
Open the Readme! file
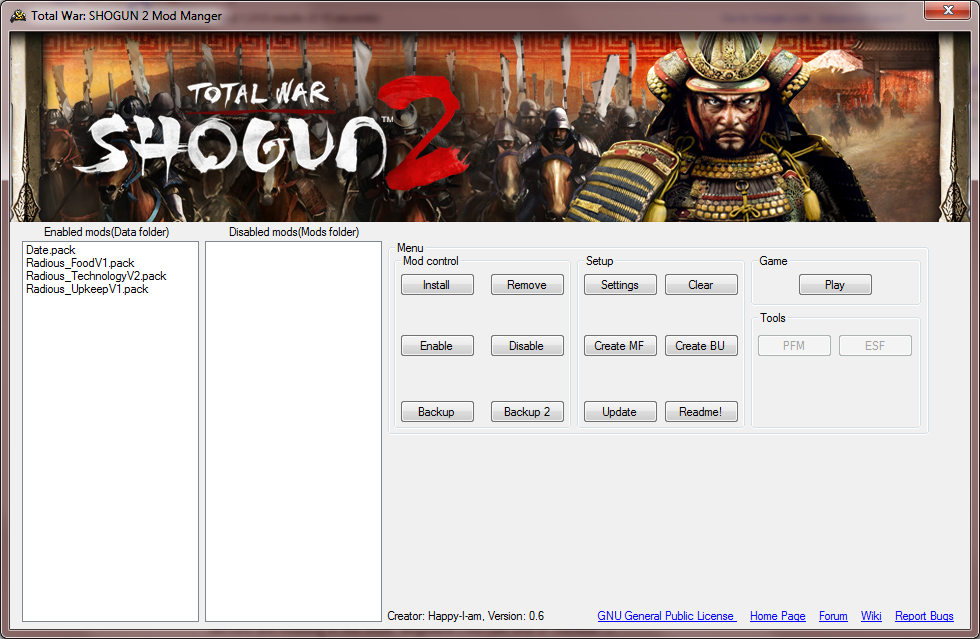coord(701,411)
